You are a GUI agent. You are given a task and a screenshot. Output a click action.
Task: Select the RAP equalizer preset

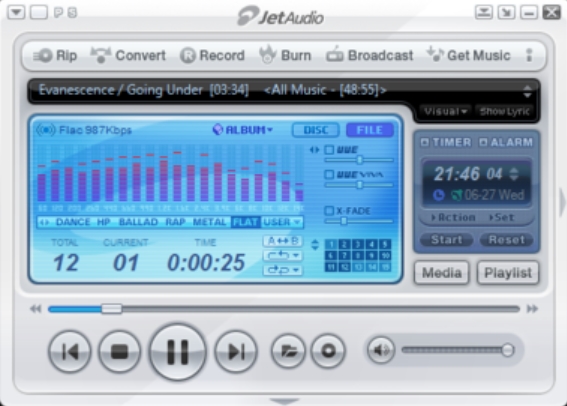pos(175,222)
